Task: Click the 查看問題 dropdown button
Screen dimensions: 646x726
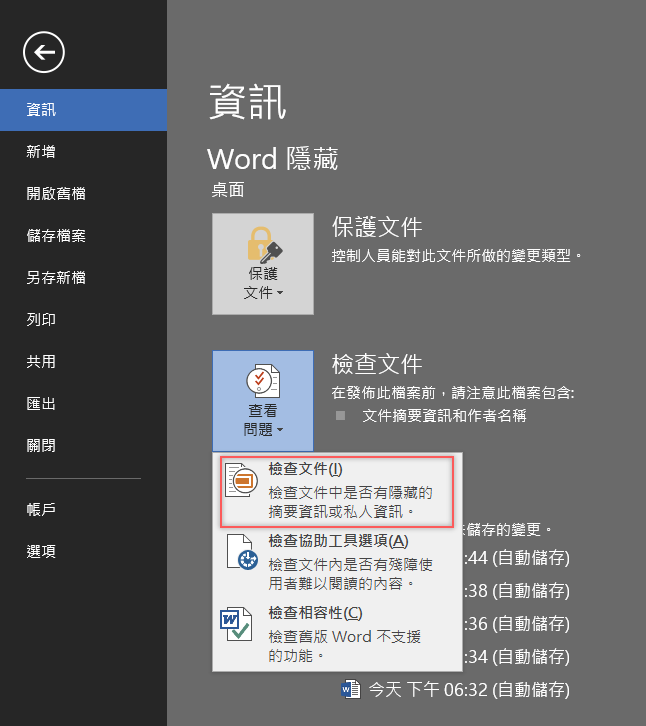Action: 263,401
